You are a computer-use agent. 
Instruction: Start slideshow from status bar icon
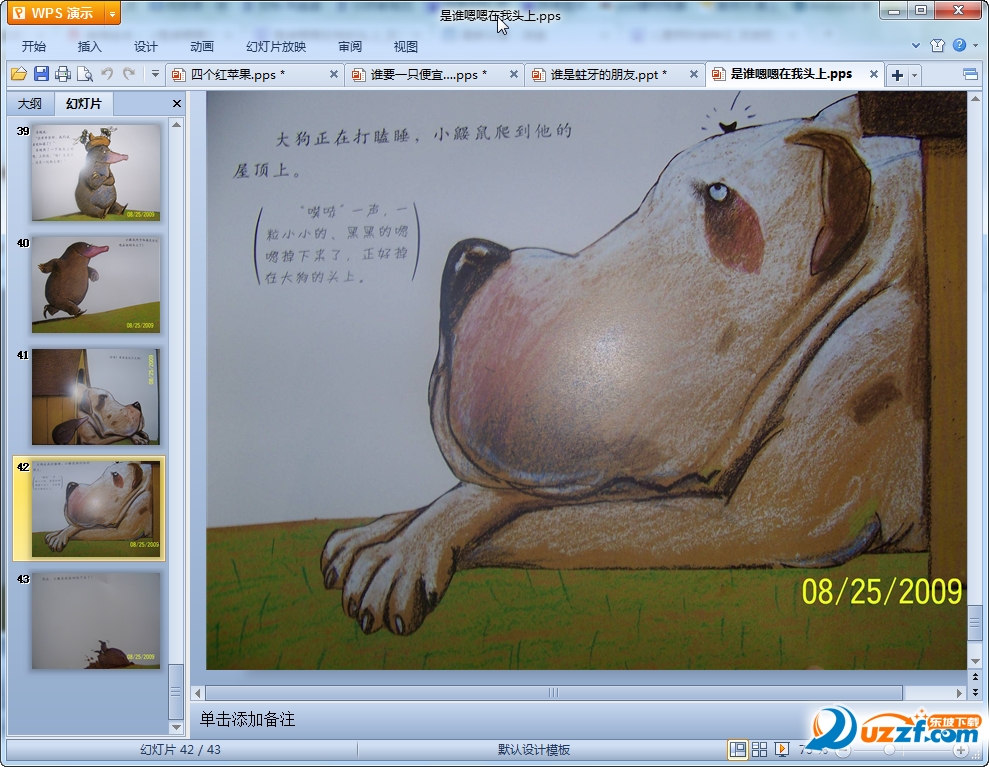tap(781, 749)
